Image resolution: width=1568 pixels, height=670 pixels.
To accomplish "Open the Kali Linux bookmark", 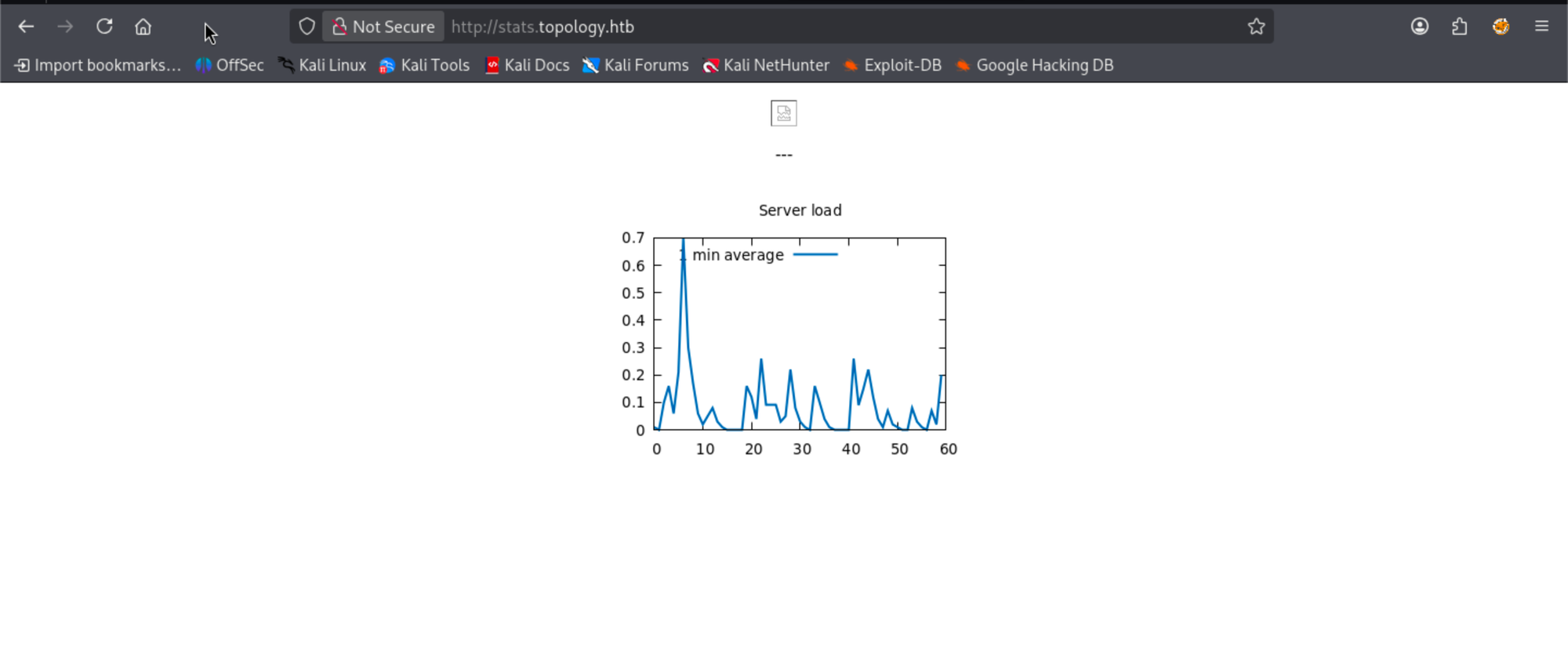I will tap(322, 65).
